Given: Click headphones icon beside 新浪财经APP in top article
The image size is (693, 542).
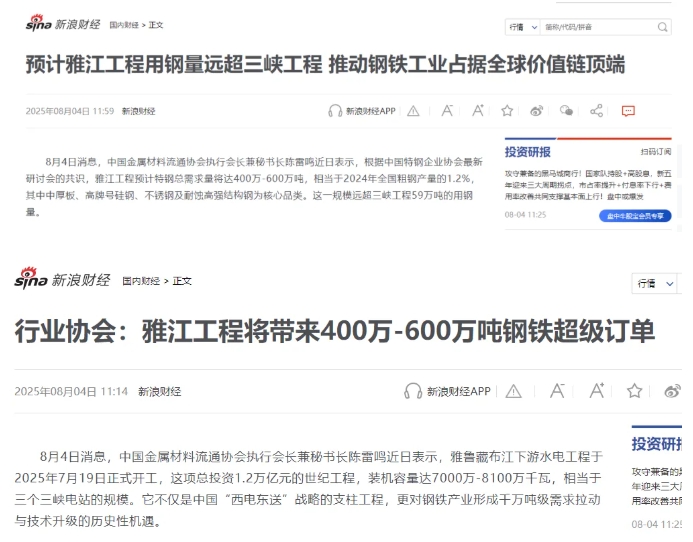Looking at the screenshot, I should coord(335,111).
